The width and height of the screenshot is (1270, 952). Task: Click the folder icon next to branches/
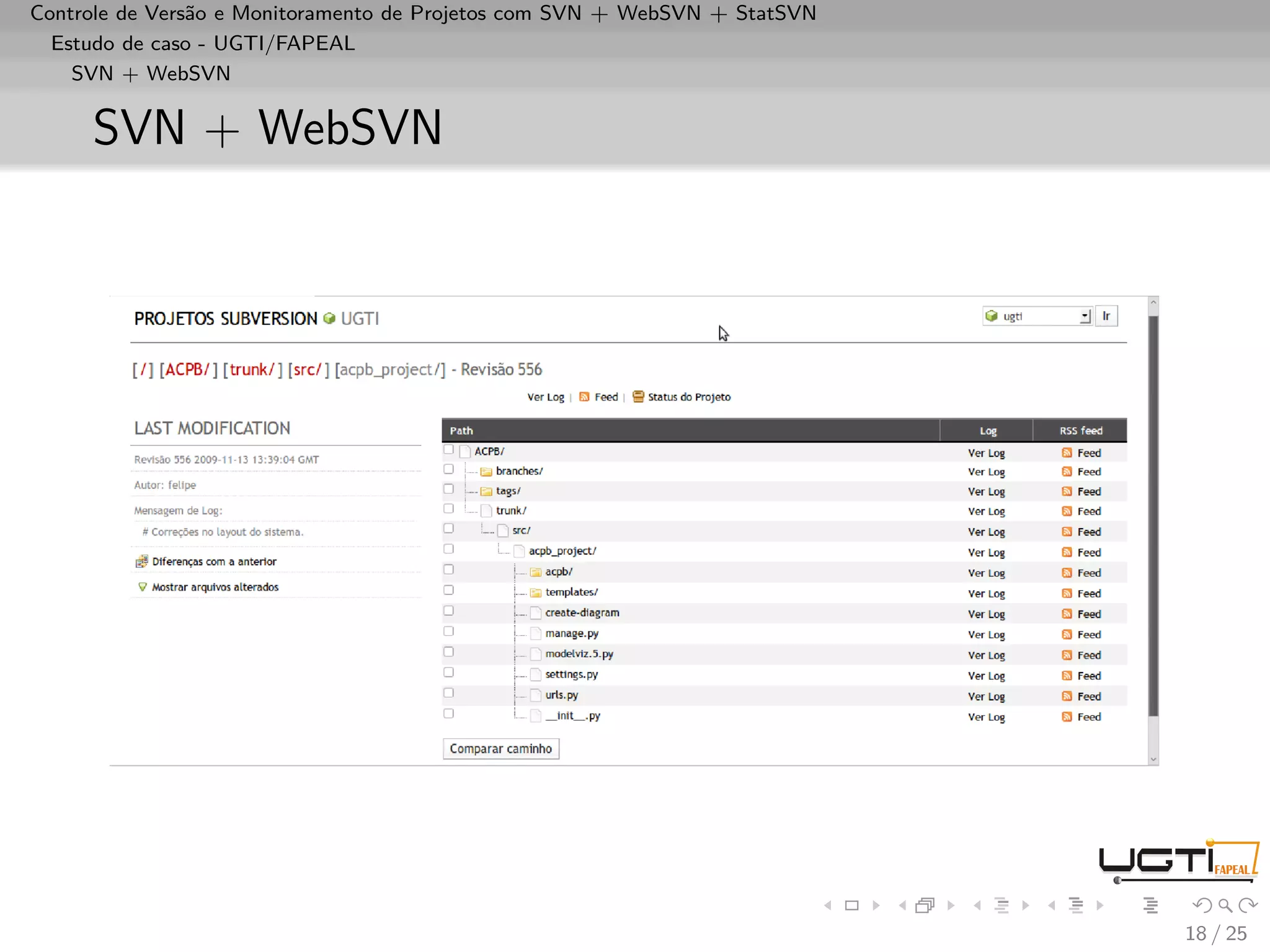coord(486,472)
